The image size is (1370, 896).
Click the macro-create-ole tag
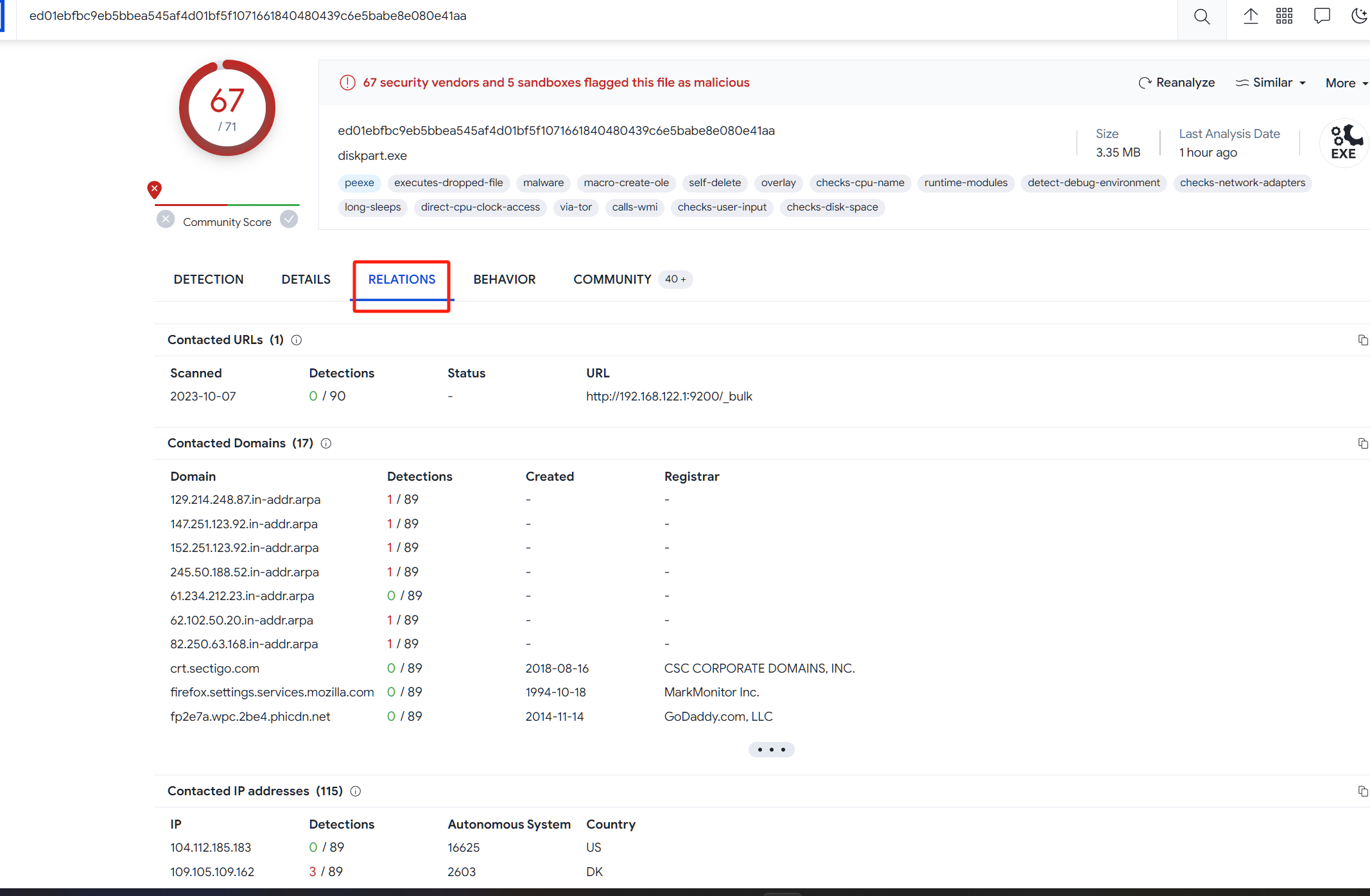click(627, 183)
